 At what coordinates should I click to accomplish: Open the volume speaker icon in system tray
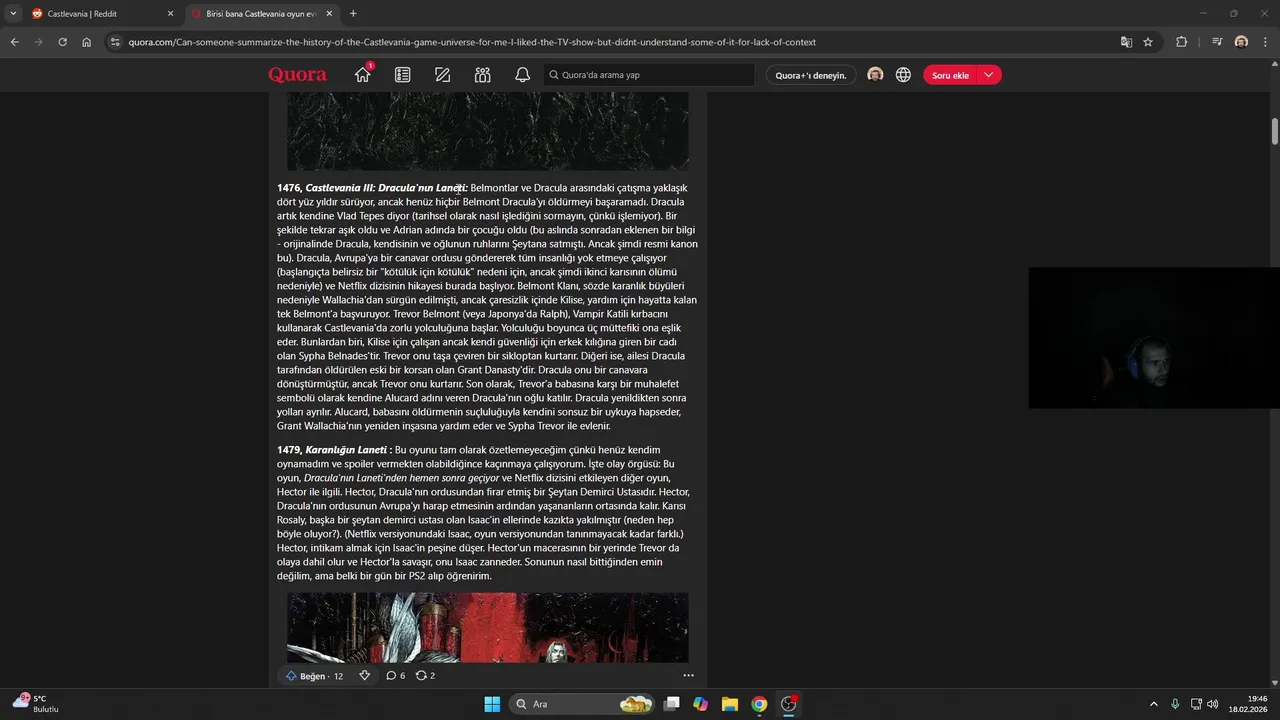[x=1212, y=704]
